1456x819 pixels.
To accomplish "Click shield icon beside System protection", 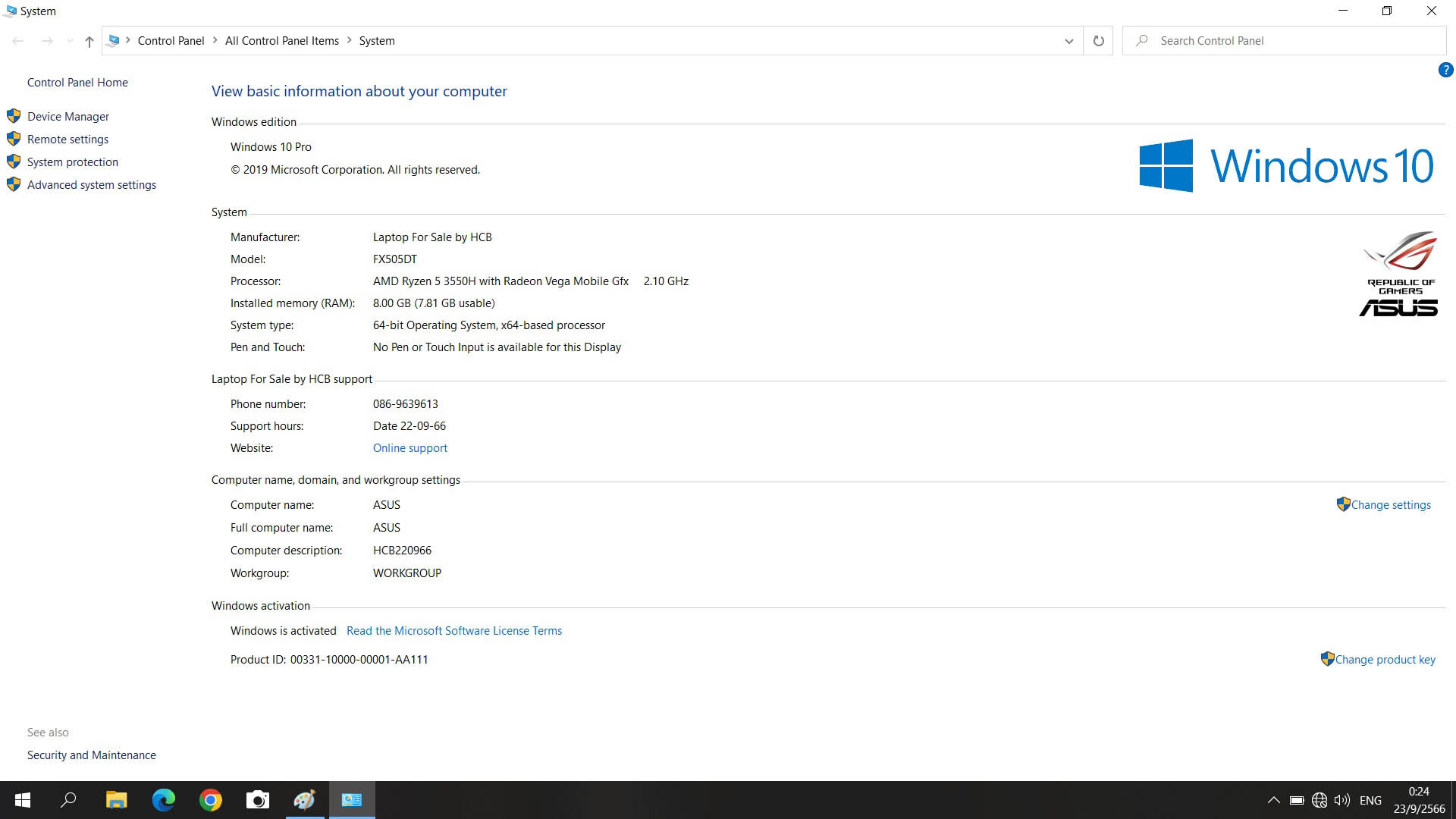I will 14,162.
